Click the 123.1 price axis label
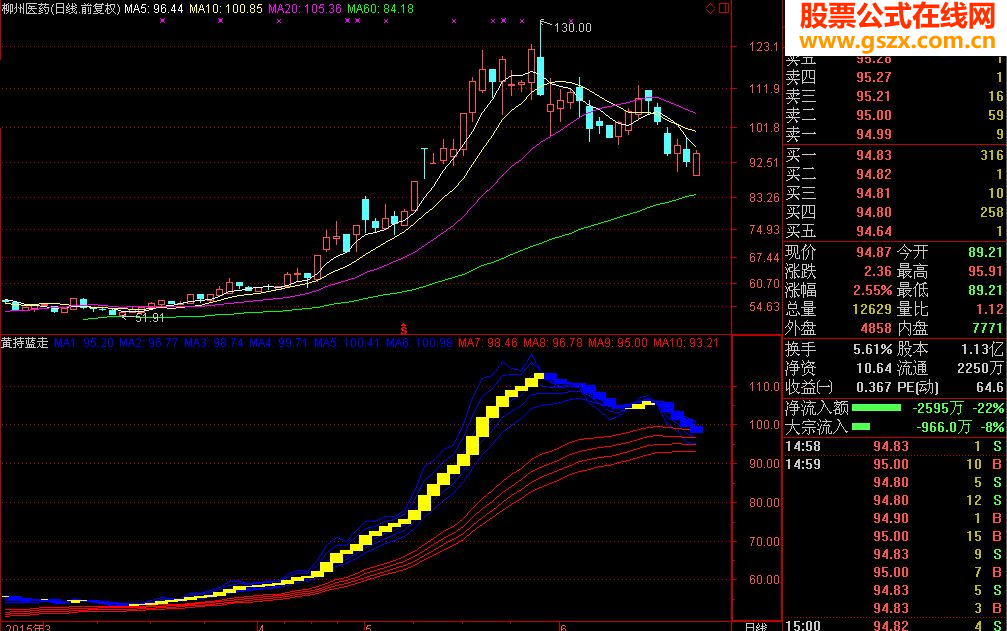 coord(764,47)
